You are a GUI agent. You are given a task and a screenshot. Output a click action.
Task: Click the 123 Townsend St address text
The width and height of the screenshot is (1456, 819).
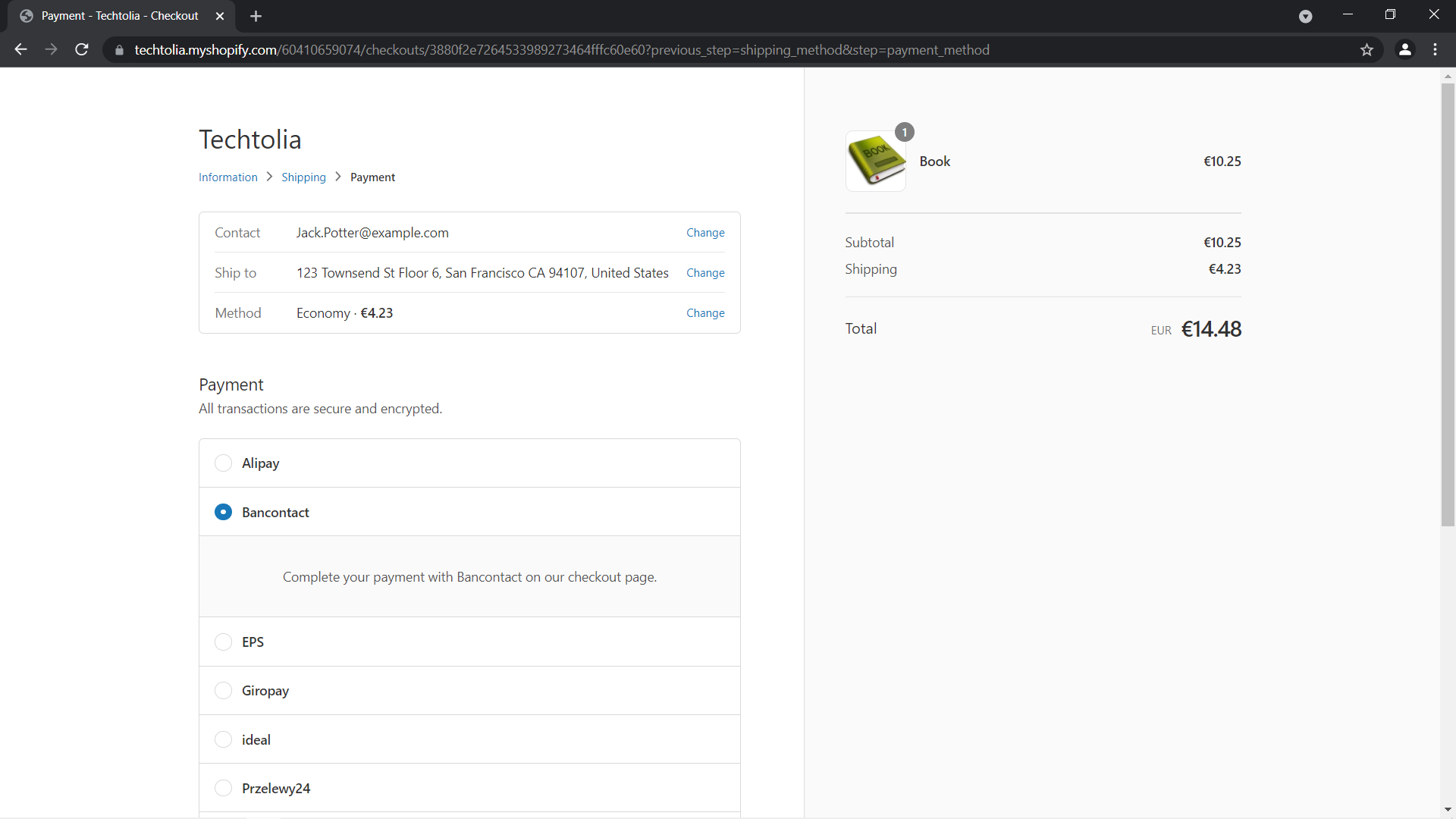click(482, 273)
